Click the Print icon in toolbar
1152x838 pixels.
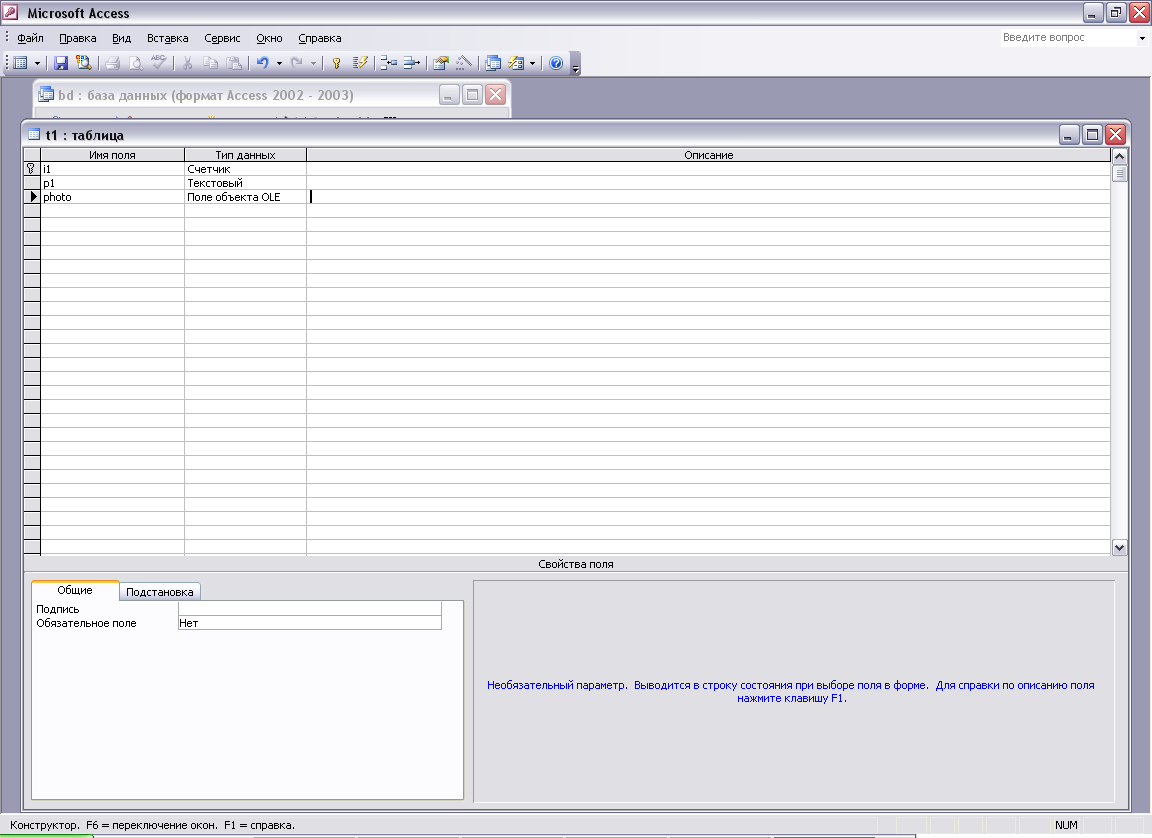pos(112,63)
